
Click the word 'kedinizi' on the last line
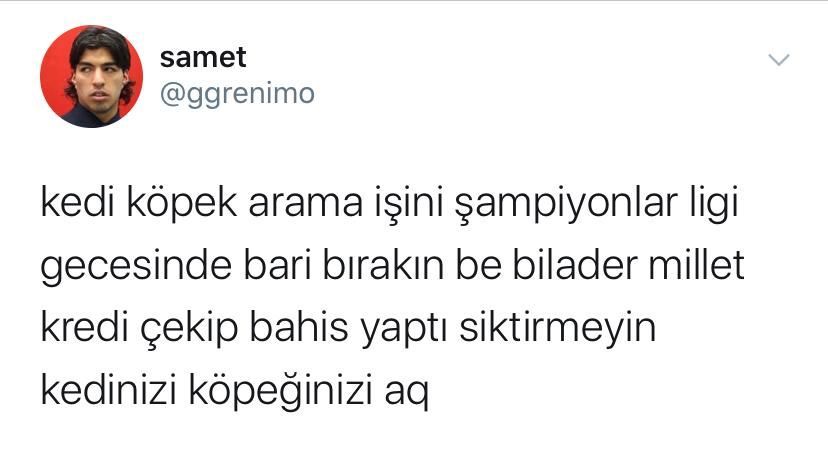[108, 390]
